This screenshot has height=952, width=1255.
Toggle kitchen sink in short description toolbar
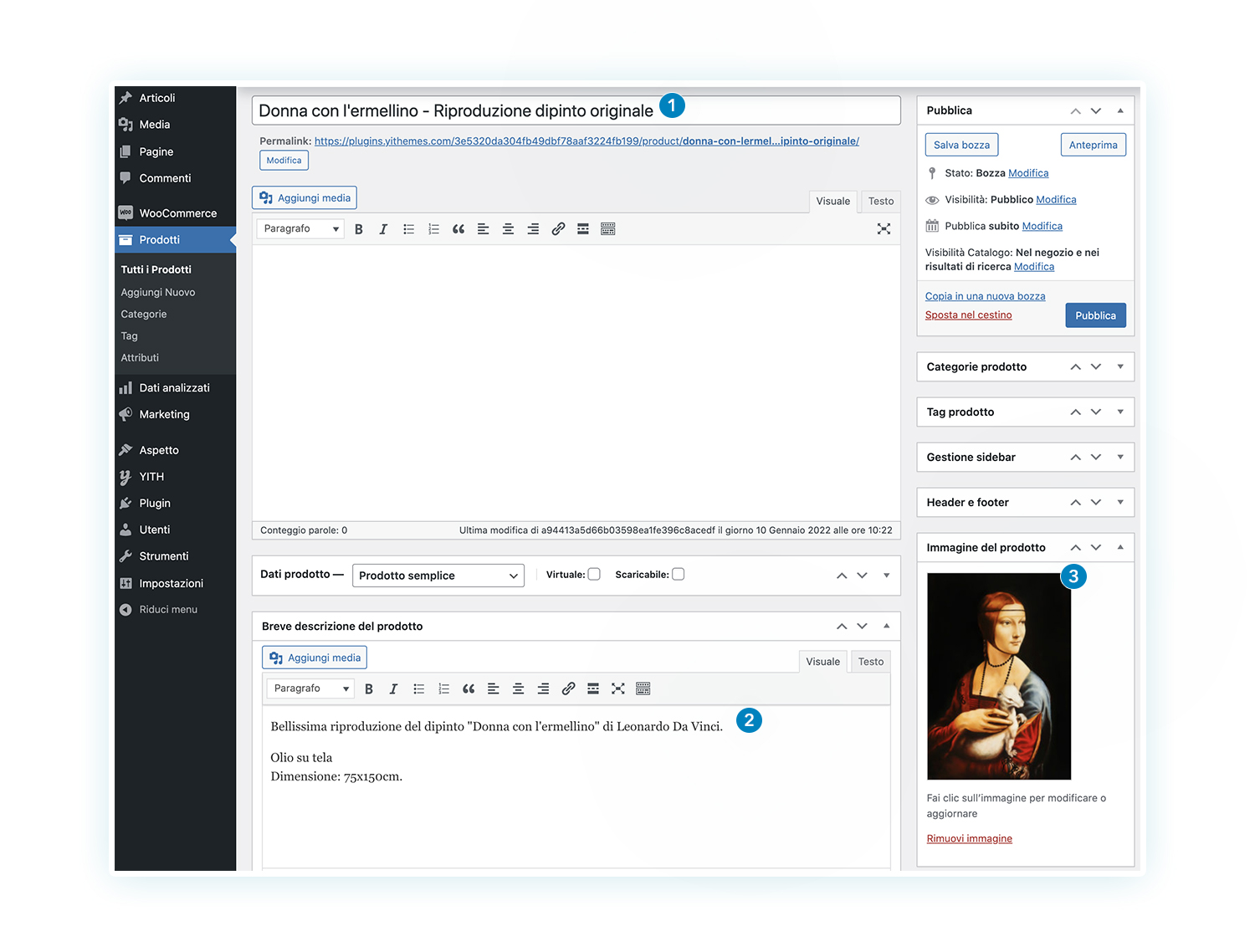pyautogui.click(x=643, y=689)
